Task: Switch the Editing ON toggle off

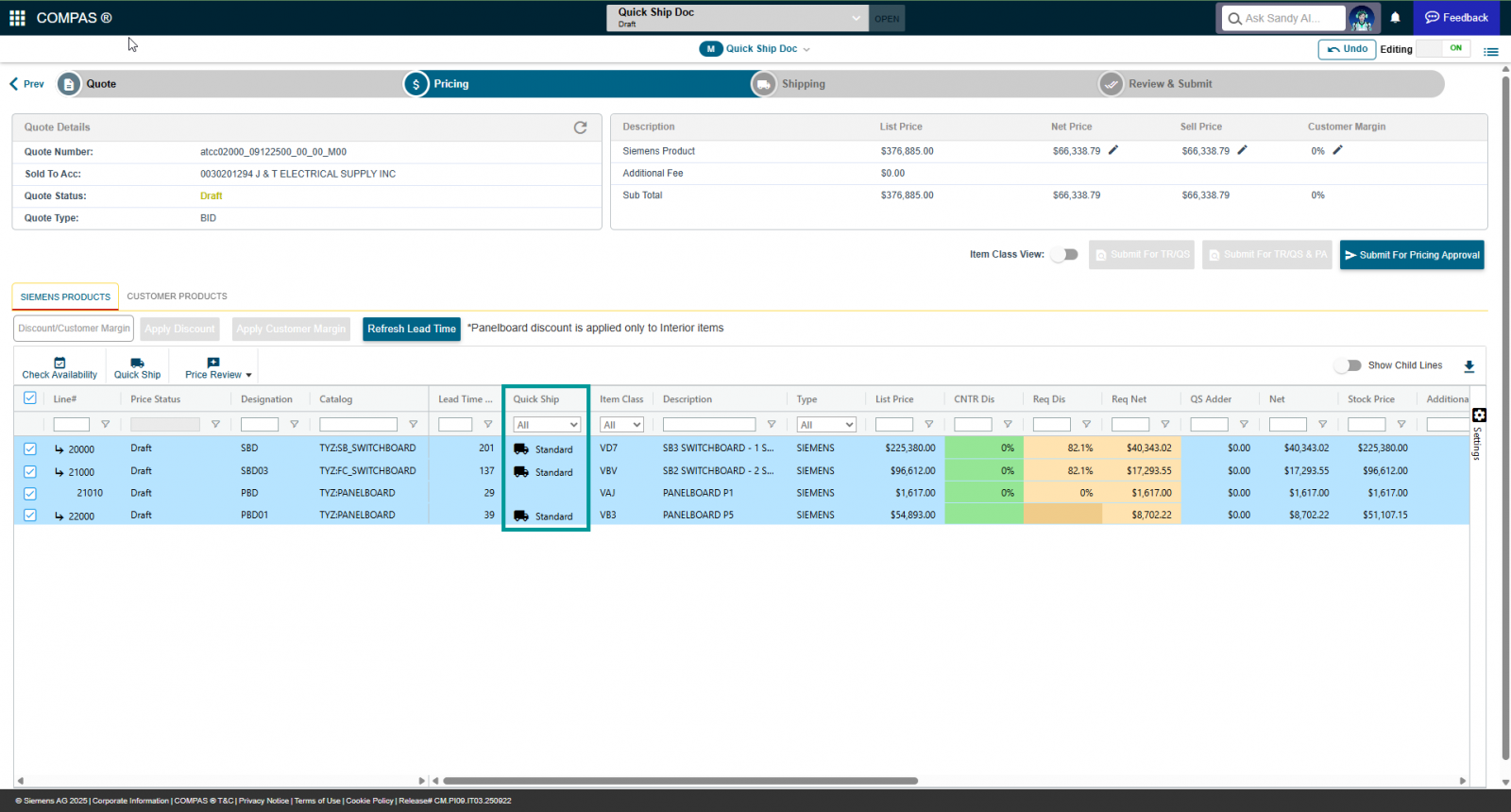Action: pyautogui.click(x=1443, y=48)
